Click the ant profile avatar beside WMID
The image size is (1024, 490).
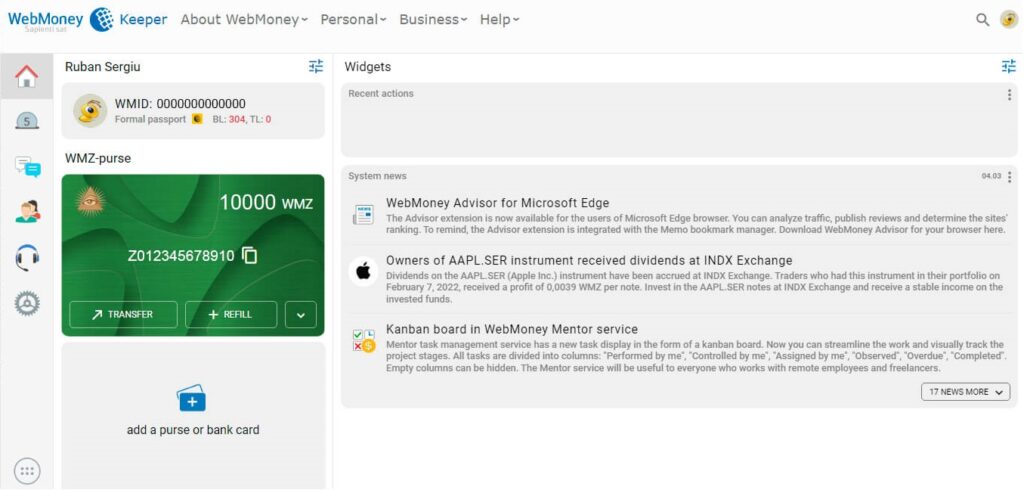(x=90, y=110)
